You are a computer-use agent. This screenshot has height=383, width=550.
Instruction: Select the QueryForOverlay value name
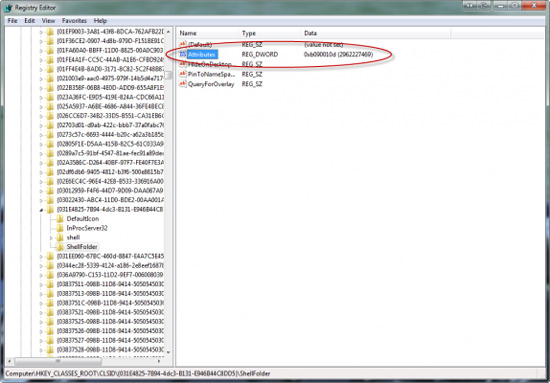(x=211, y=84)
